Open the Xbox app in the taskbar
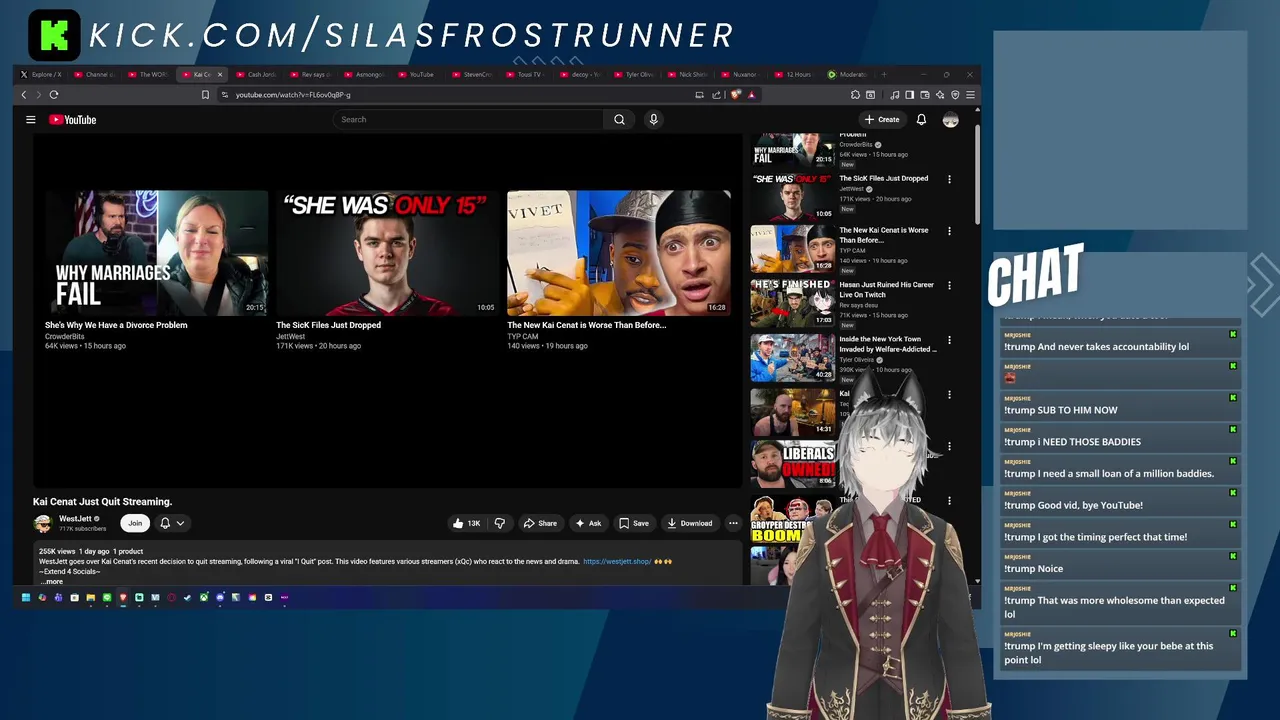The height and width of the screenshot is (720, 1280). [204, 598]
